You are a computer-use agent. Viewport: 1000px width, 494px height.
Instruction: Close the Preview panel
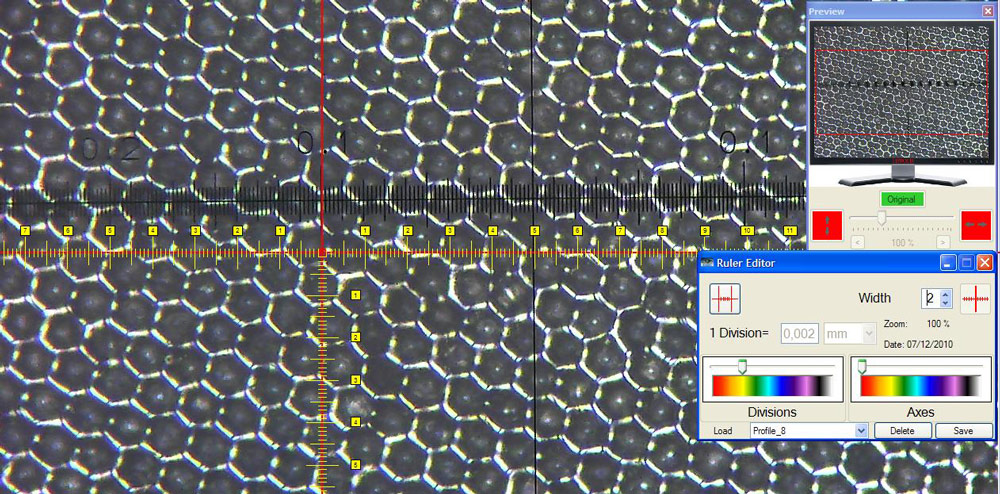pyautogui.click(x=987, y=11)
